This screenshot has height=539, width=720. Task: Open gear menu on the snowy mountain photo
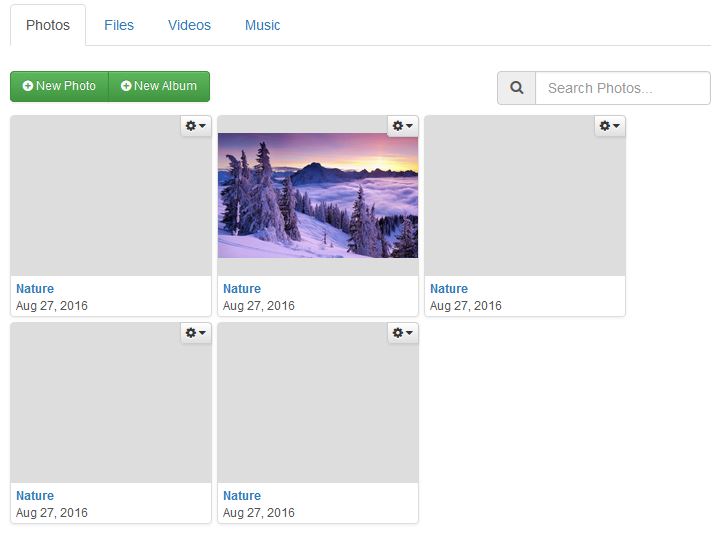403,125
